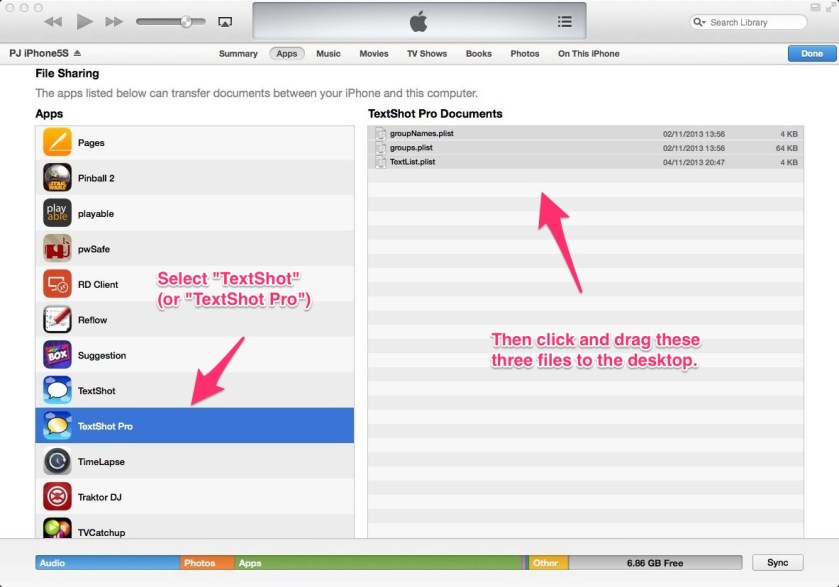The width and height of the screenshot is (839, 587).
Task: Select the RD Client app icon
Action: 57,284
